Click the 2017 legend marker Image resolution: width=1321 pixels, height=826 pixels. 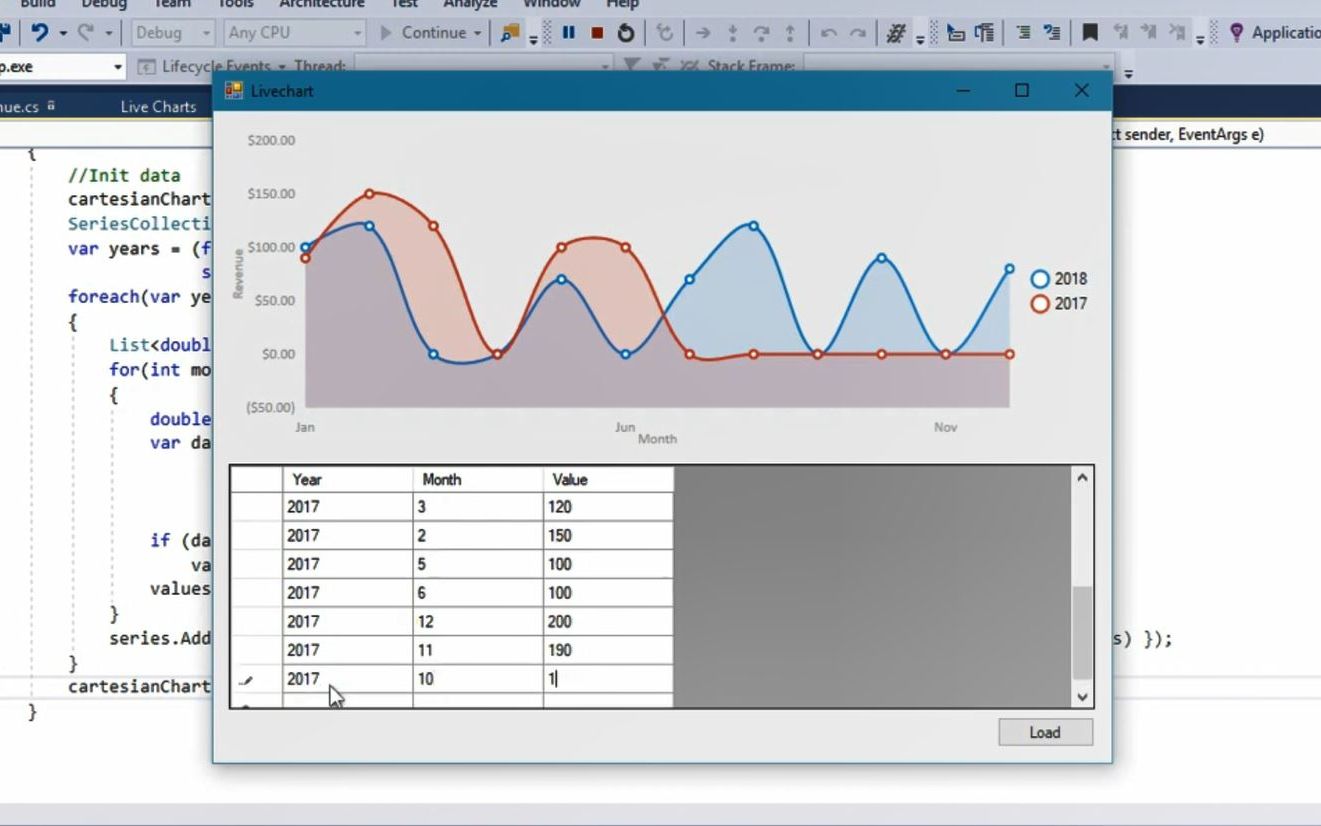pyautogui.click(x=1040, y=303)
